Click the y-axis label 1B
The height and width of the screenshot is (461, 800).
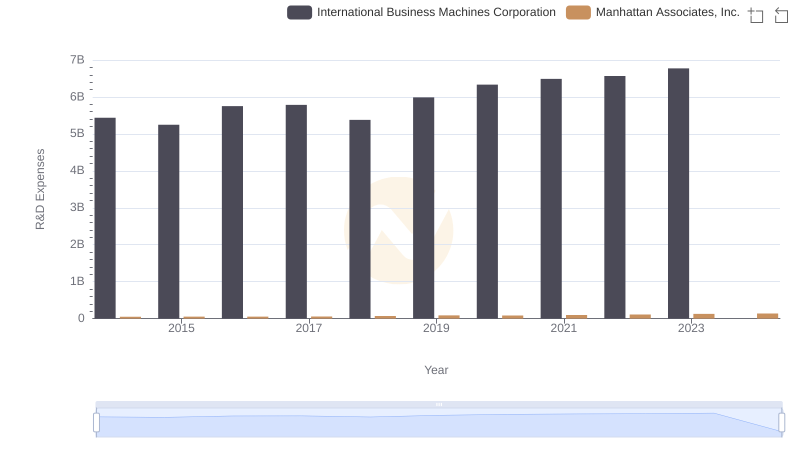[77, 281]
